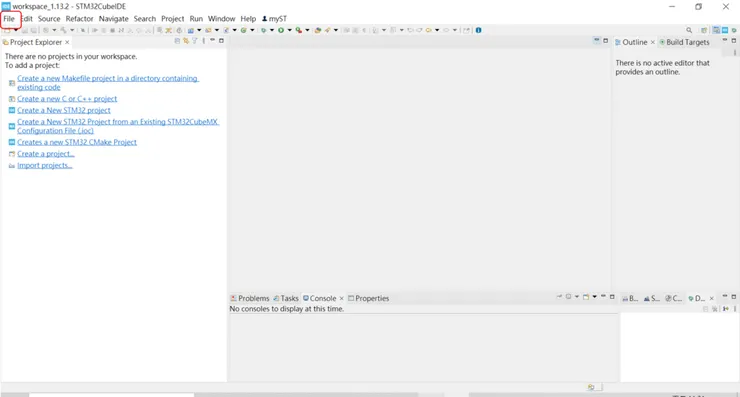Screen dimensions: 740x397
Task: Maximize the Project Explorer view
Action: click(221, 41)
